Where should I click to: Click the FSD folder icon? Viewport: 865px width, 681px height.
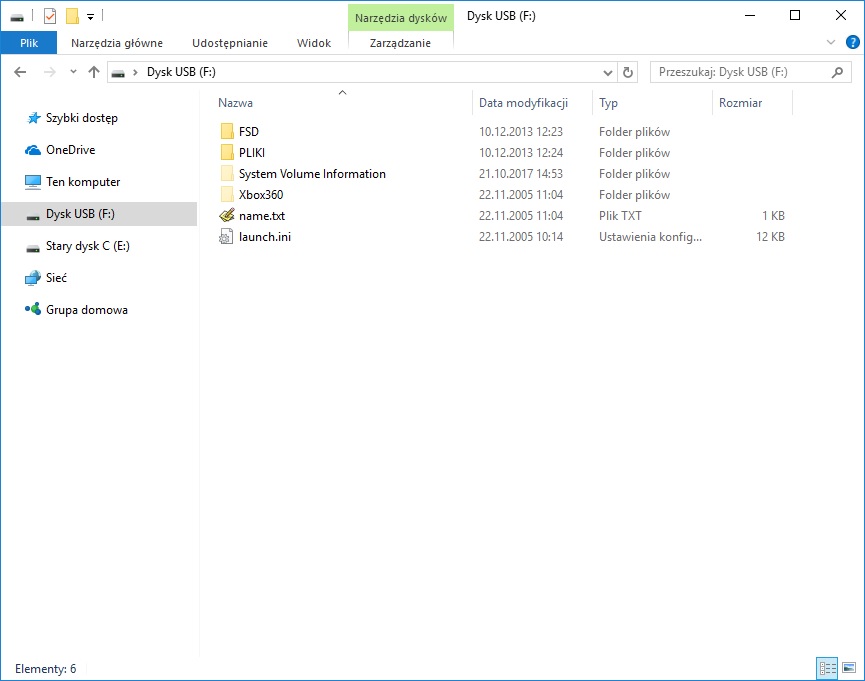[227, 131]
